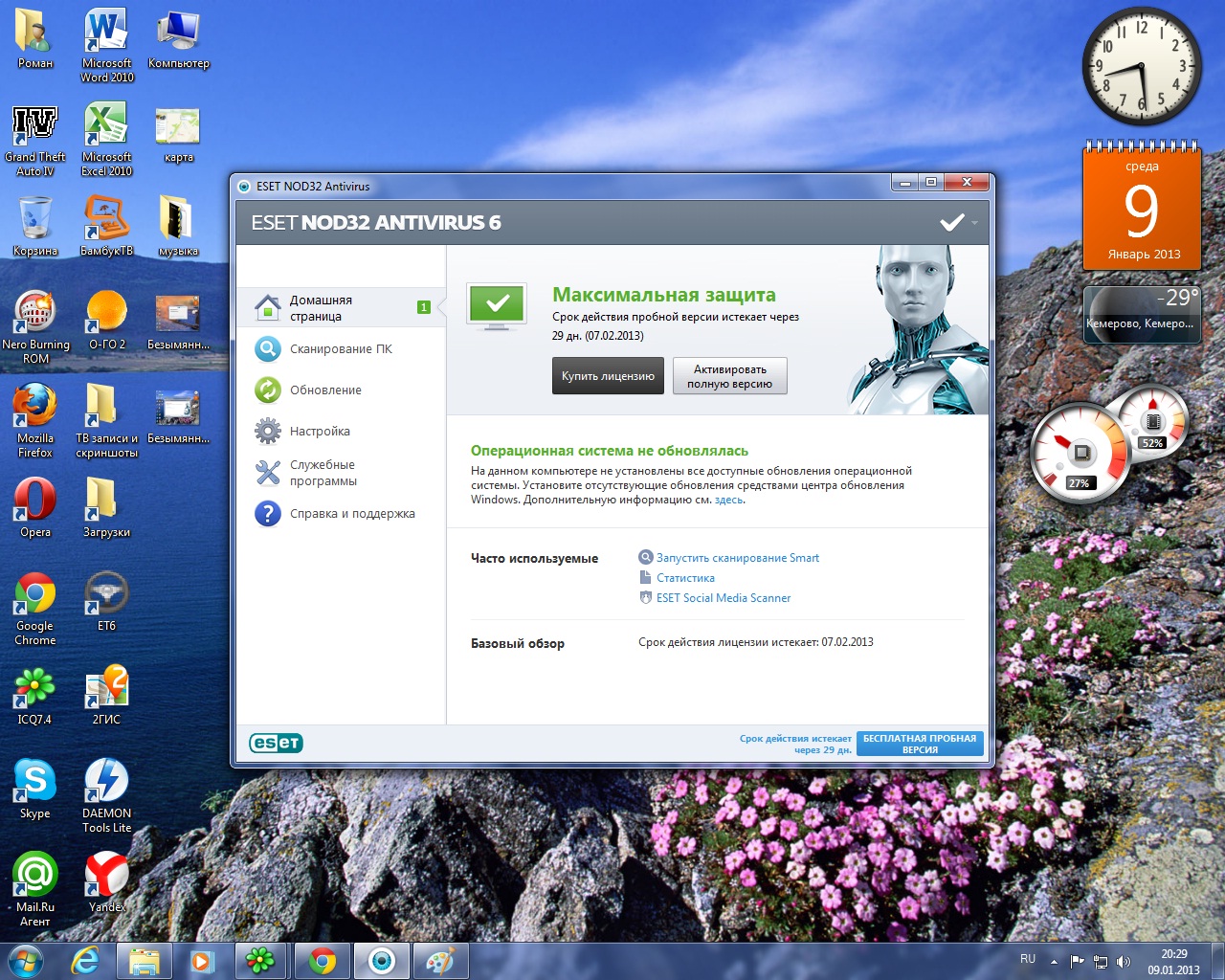Open Paint from the taskbar

tap(440, 961)
